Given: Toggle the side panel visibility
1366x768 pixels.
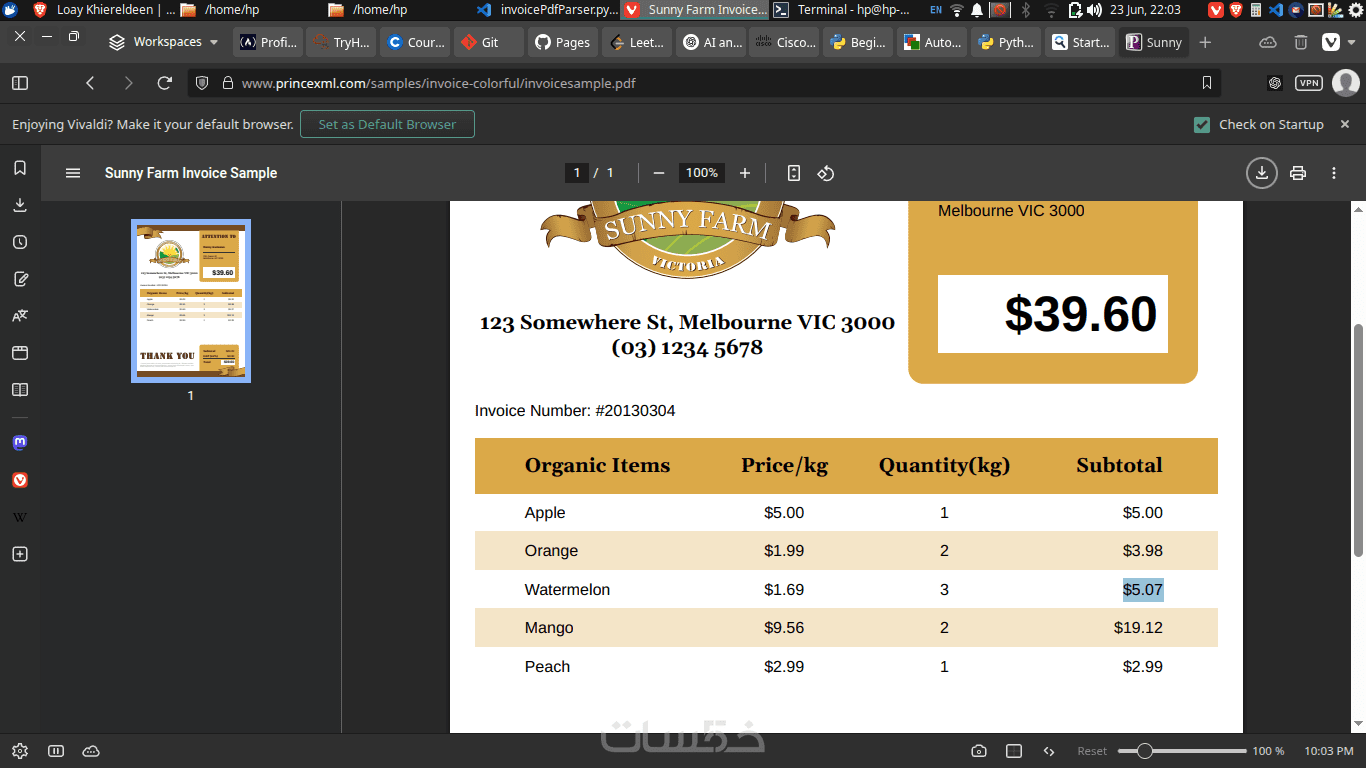Looking at the screenshot, I should (20, 83).
